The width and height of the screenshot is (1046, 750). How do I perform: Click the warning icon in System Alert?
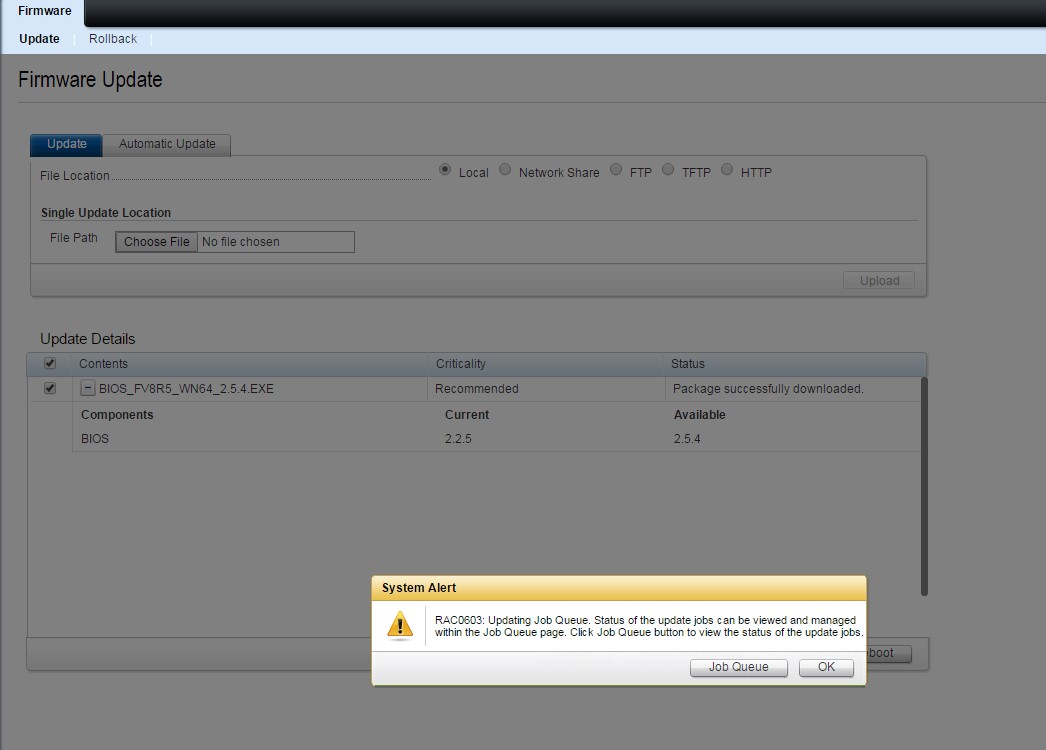401,624
